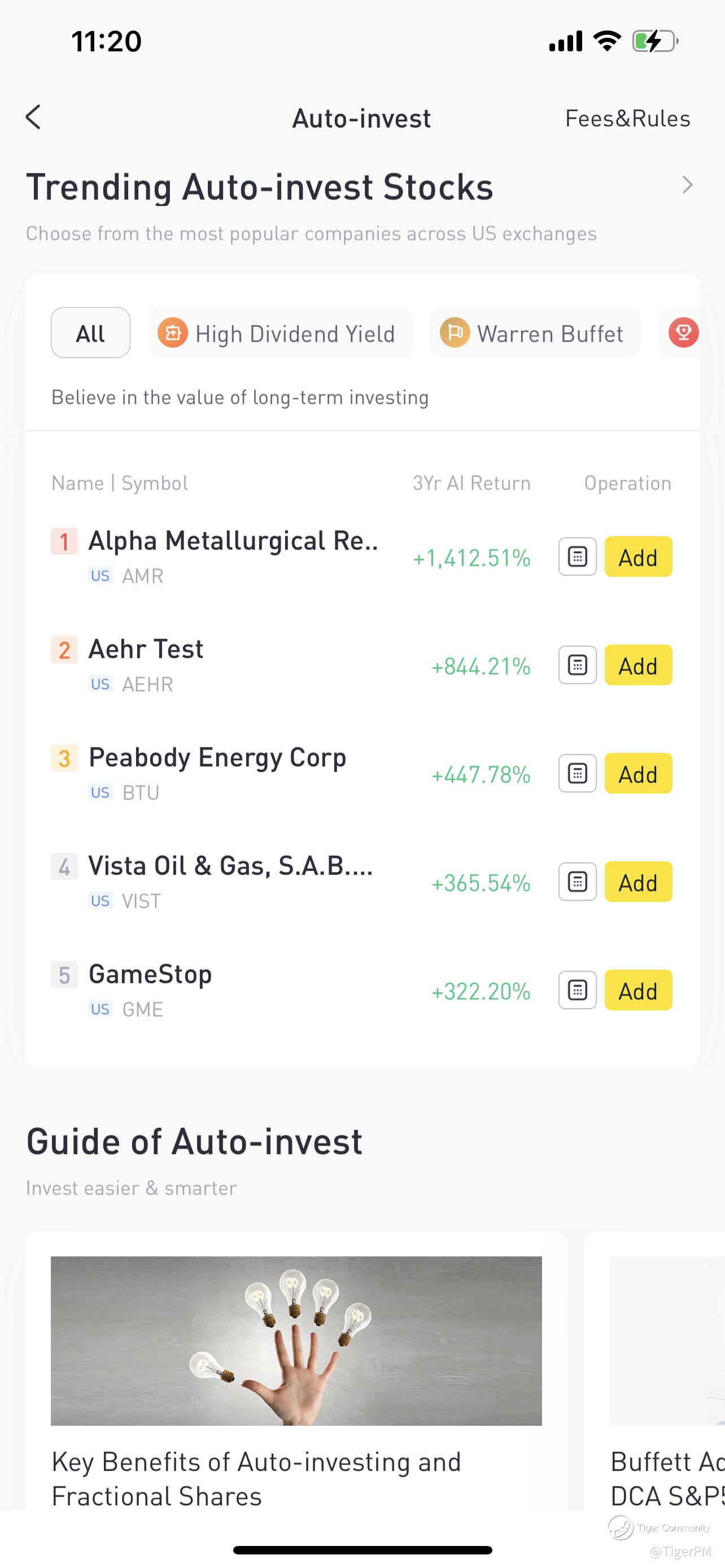
Task: Open the Fees&Rules link
Action: (628, 118)
